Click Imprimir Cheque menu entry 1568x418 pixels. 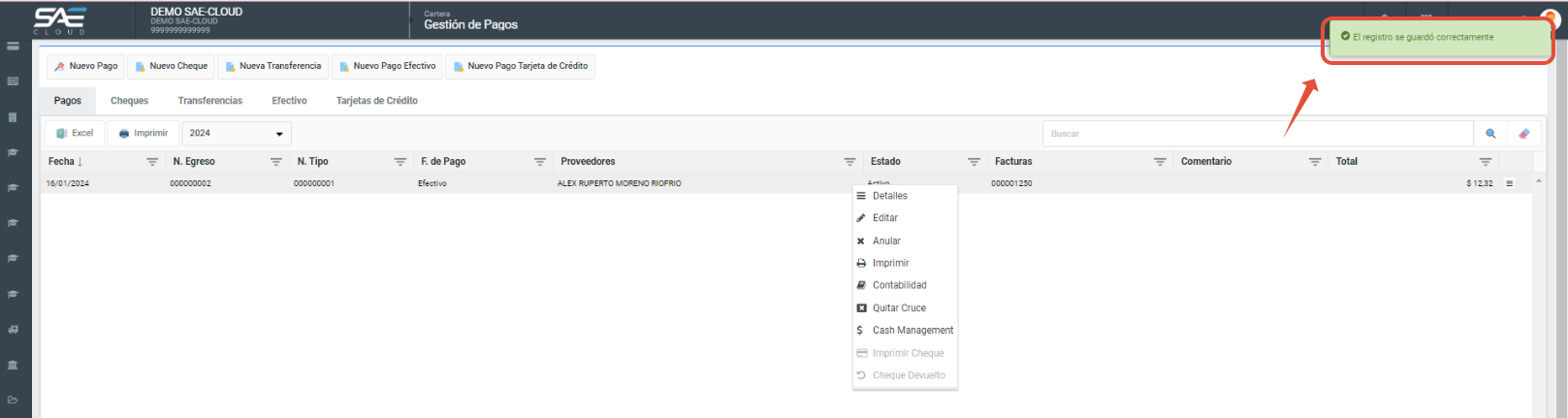coord(905,353)
